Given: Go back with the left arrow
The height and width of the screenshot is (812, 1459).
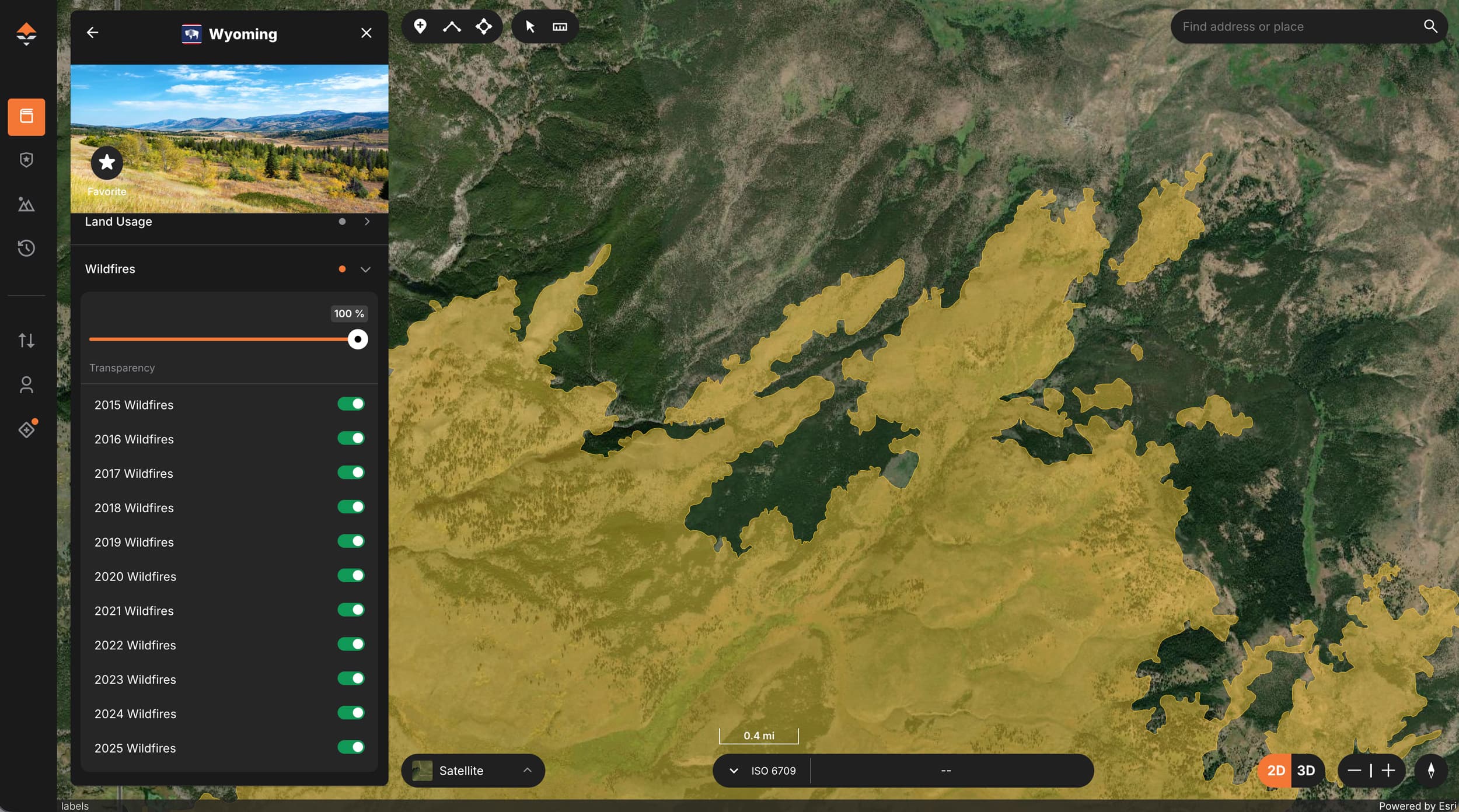Looking at the screenshot, I should click(92, 33).
